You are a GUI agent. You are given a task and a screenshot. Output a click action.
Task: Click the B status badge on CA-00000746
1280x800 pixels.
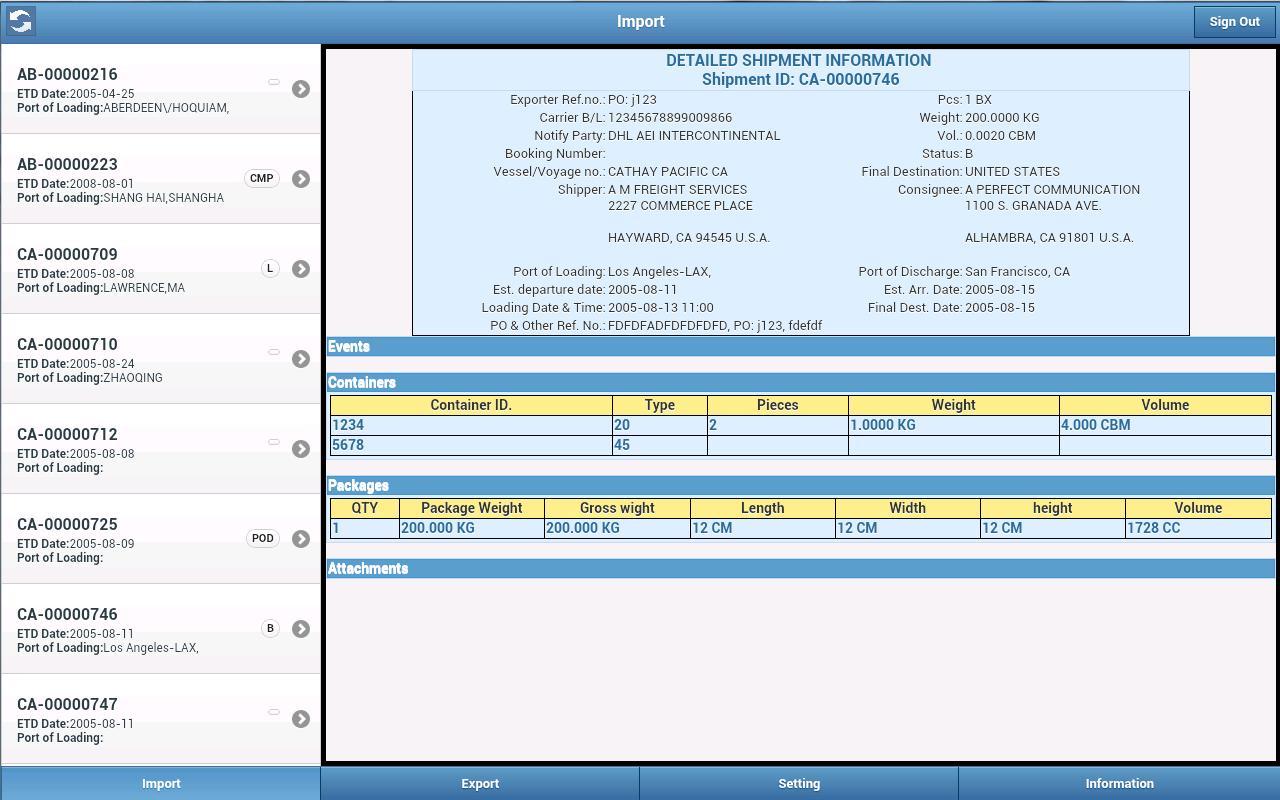pos(270,628)
